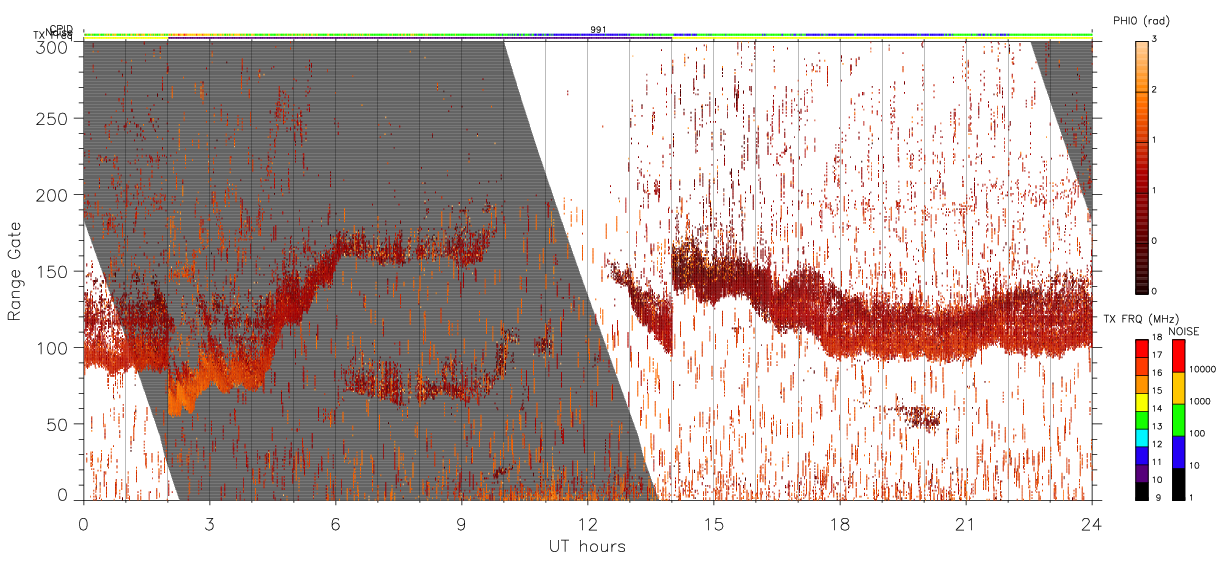
Task: Click x-axis tick label '12'
Action: point(587,524)
